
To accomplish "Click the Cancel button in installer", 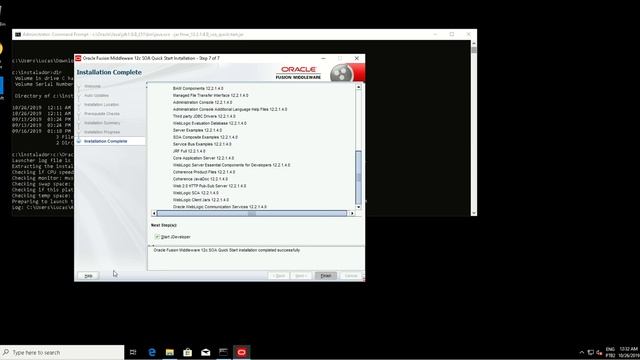I will coord(351,276).
